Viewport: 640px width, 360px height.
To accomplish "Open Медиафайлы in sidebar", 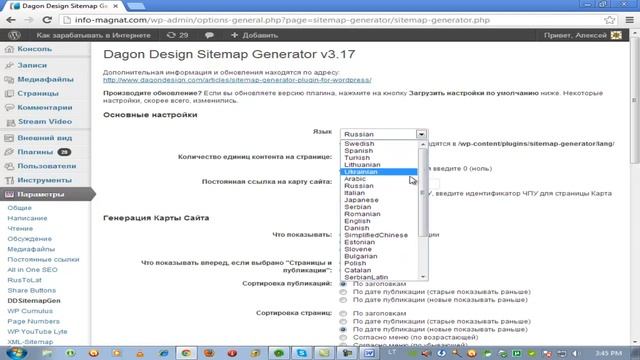I will coord(45,79).
